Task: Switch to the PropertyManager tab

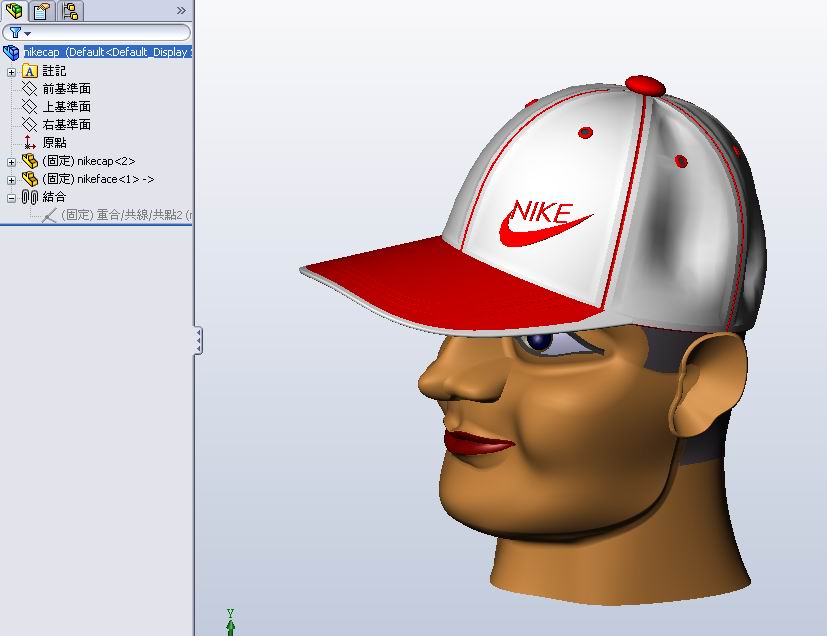Action: click(42, 11)
